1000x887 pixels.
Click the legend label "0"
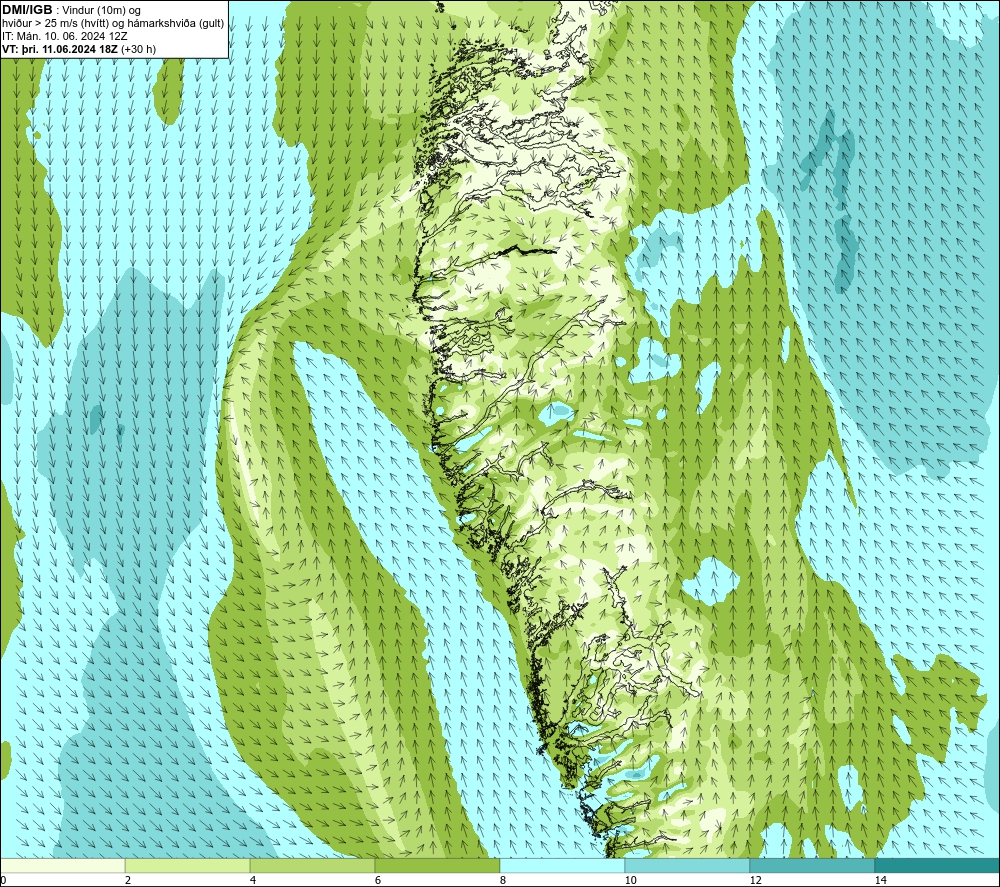(3, 880)
